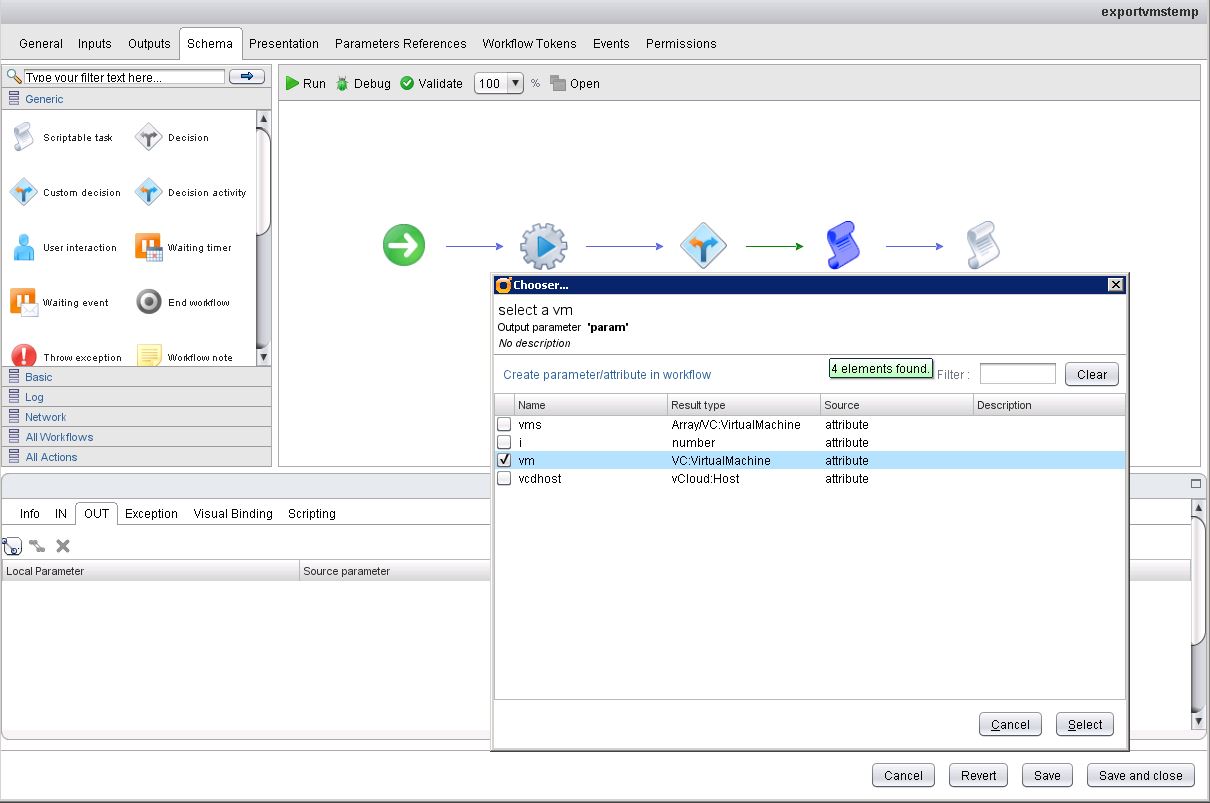Click the Debug icon in the toolbar

362,84
